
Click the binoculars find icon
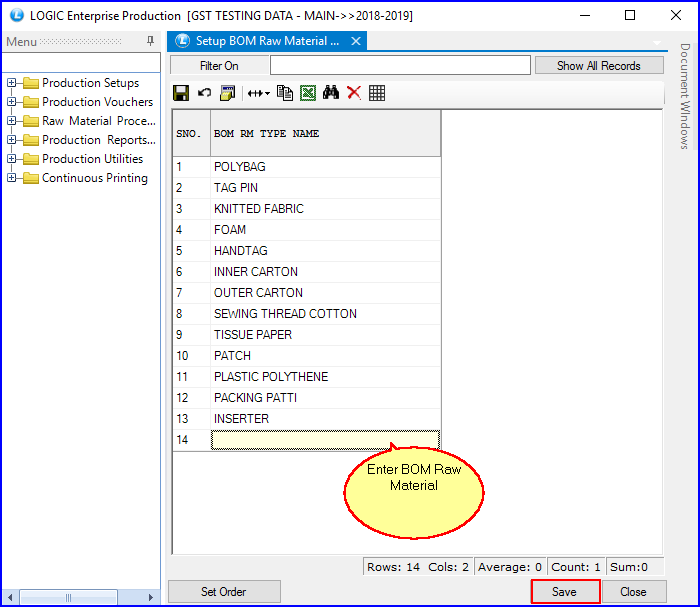click(x=331, y=93)
